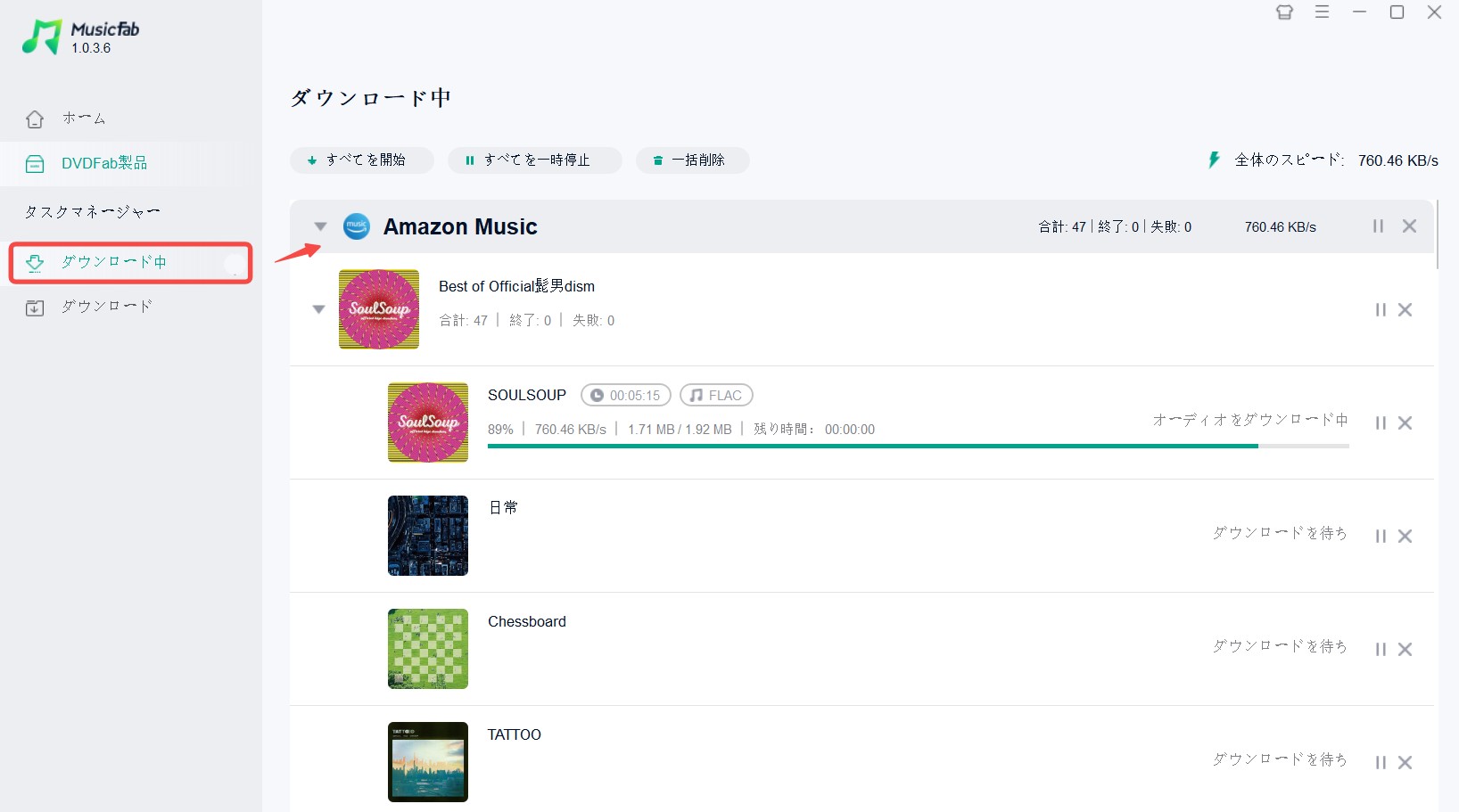
Task: Pause all with すべてを一時停止
Action: click(535, 160)
